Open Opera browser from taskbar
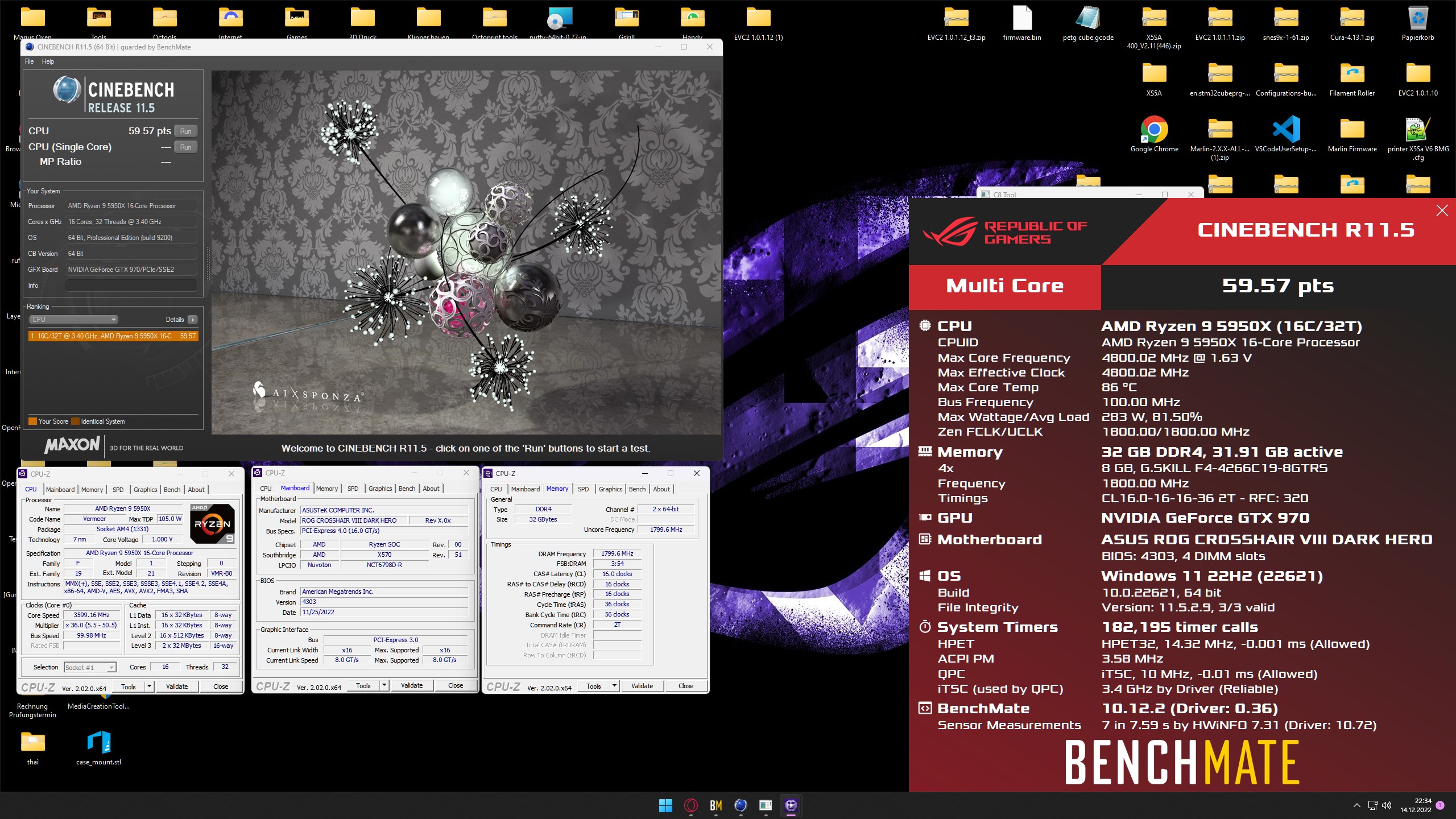This screenshot has width=1456, height=819. 690,805
